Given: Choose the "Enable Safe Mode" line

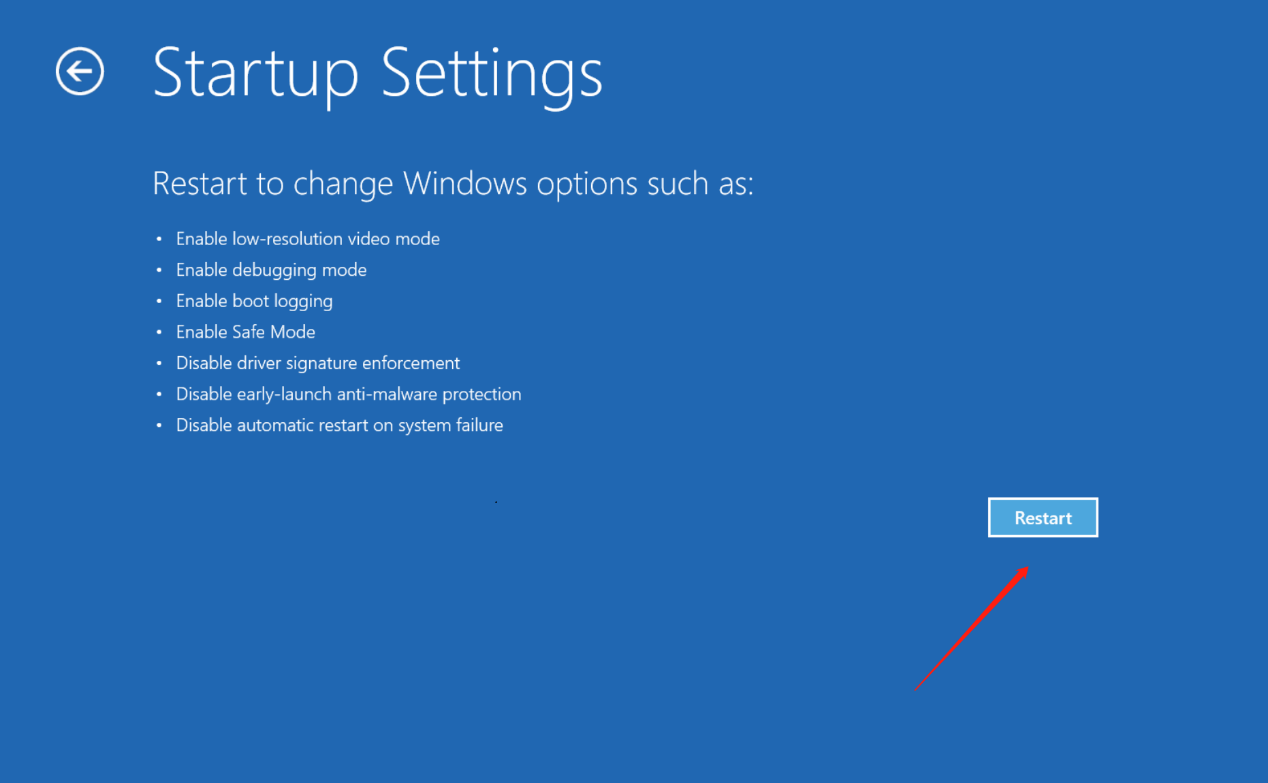Looking at the screenshot, I should [x=245, y=332].
